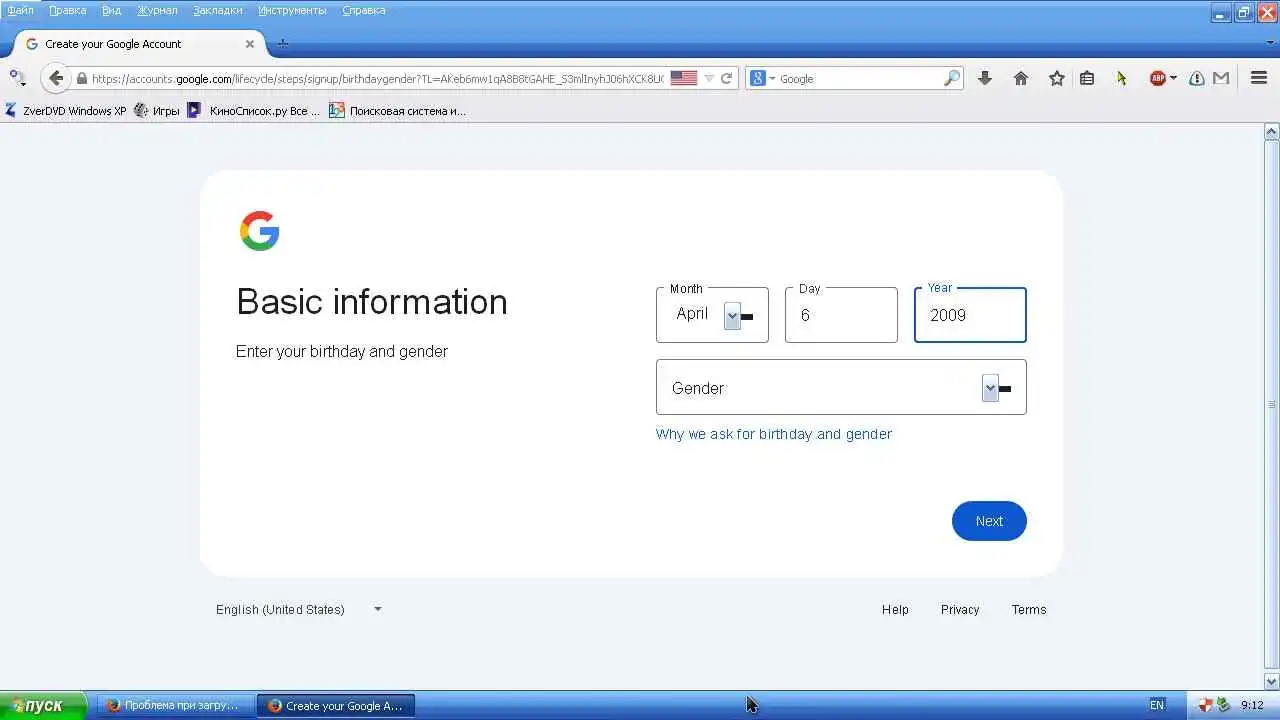This screenshot has width=1280, height=720.
Task: Click the padlock icon in the address bar
Action: (x=82, y=78)
